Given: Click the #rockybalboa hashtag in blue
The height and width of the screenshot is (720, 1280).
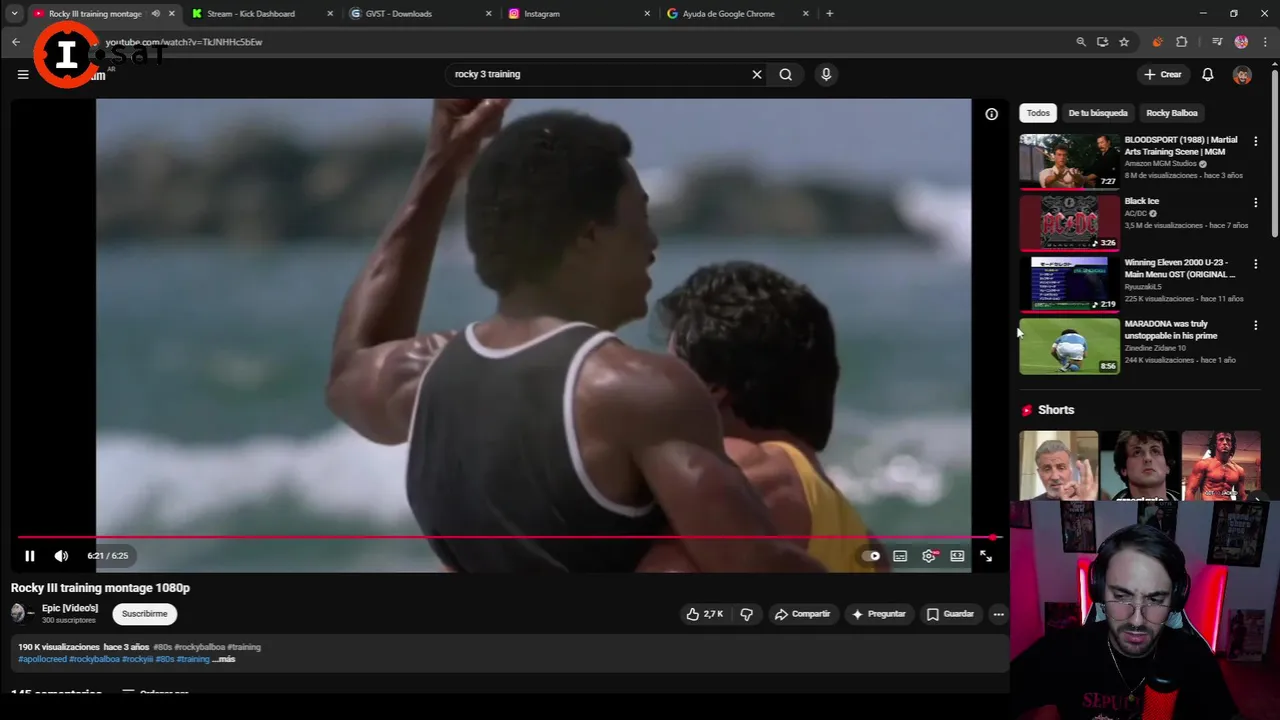Looking at the screenshot, I should coord(94,660).
